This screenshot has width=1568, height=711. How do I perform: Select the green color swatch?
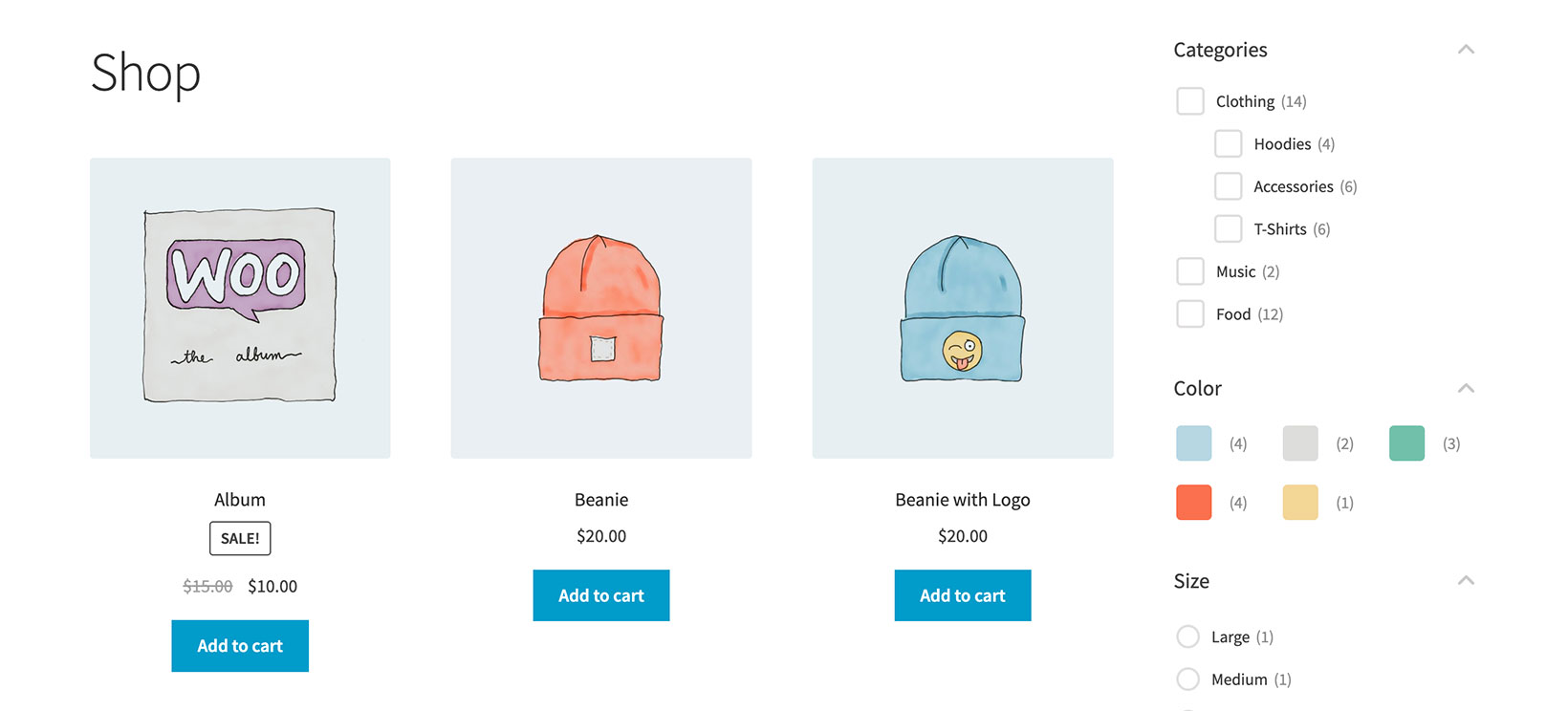pyautogui.click(x=1407, y=443)
